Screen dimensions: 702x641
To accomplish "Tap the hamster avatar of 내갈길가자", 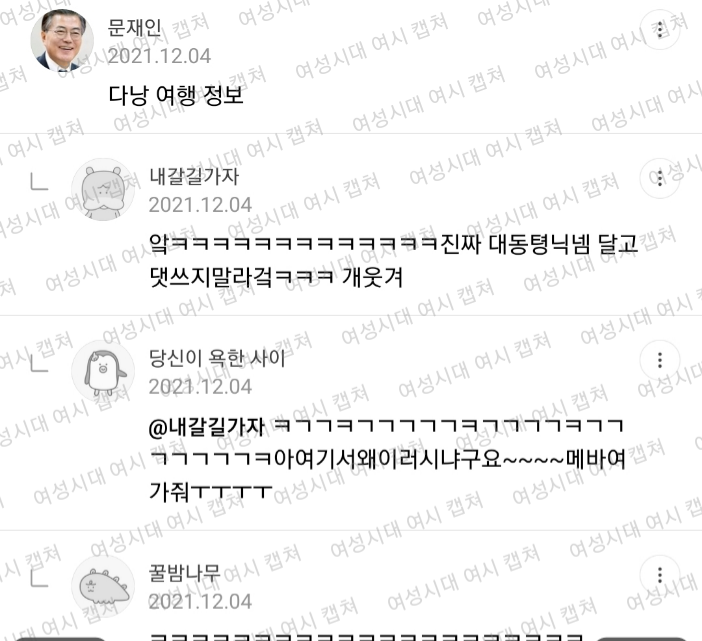I will click(x=103, y=189).
